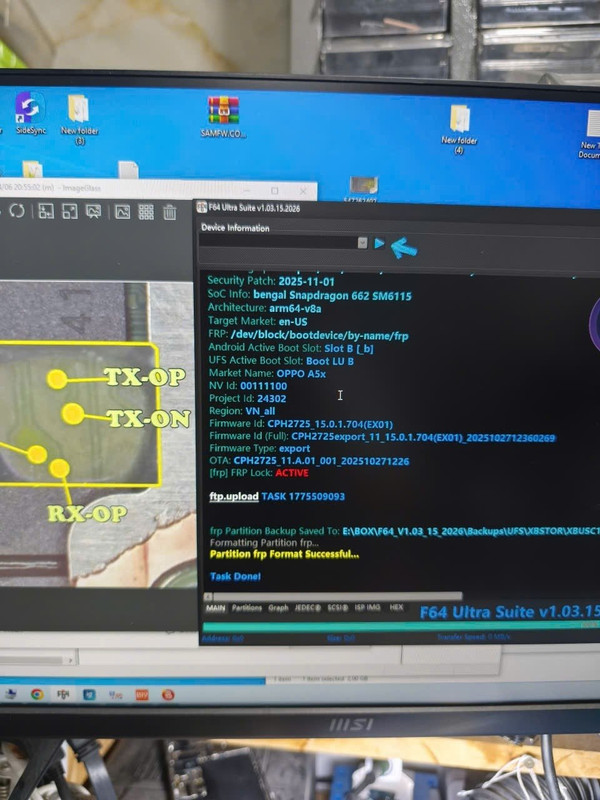
Task: Click the NV Id value '00111100'
Action: [263, 386]
